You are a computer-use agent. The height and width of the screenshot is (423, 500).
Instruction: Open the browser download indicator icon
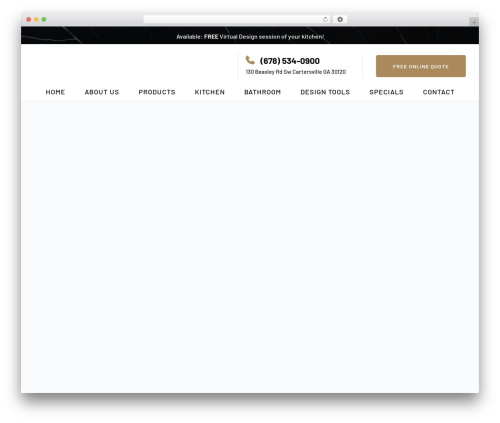(340, 20)
